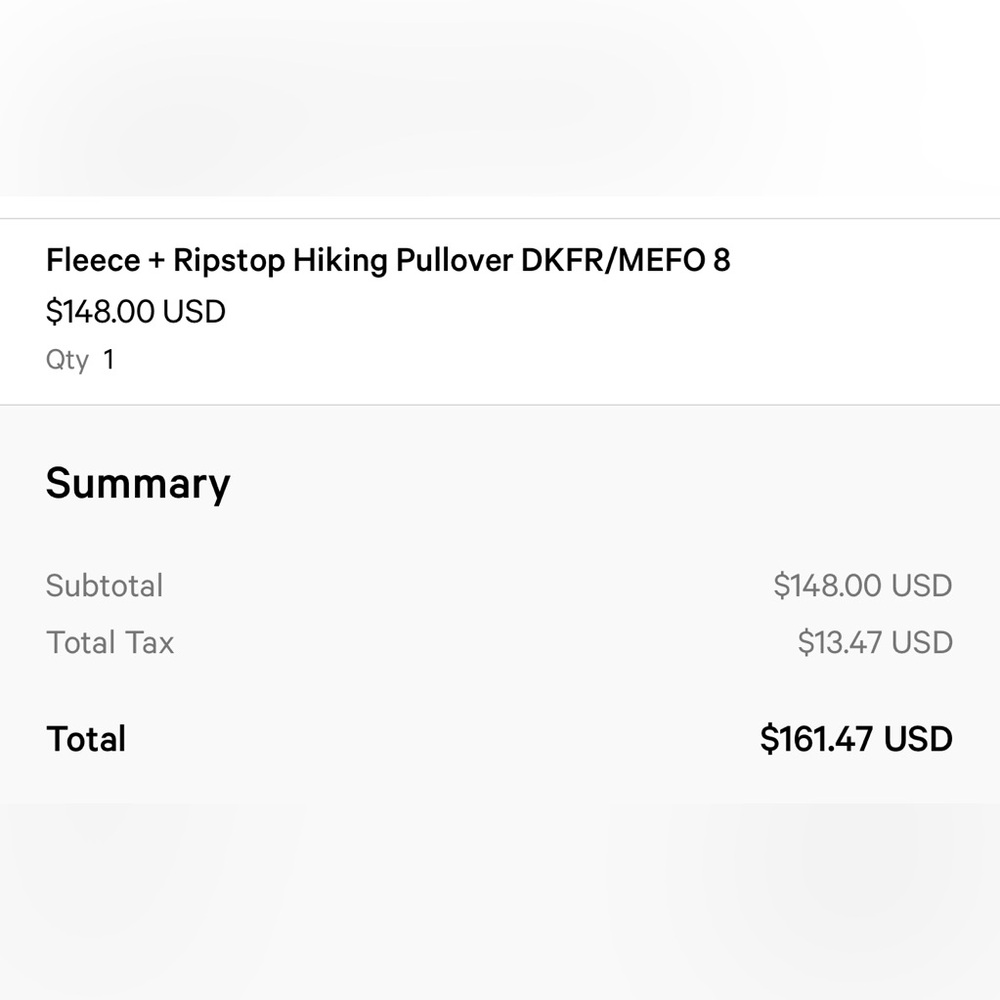This screenshot has width=1000, height=1000.
Task: Click the plus sign in product title
Action: tap(156, 261)
